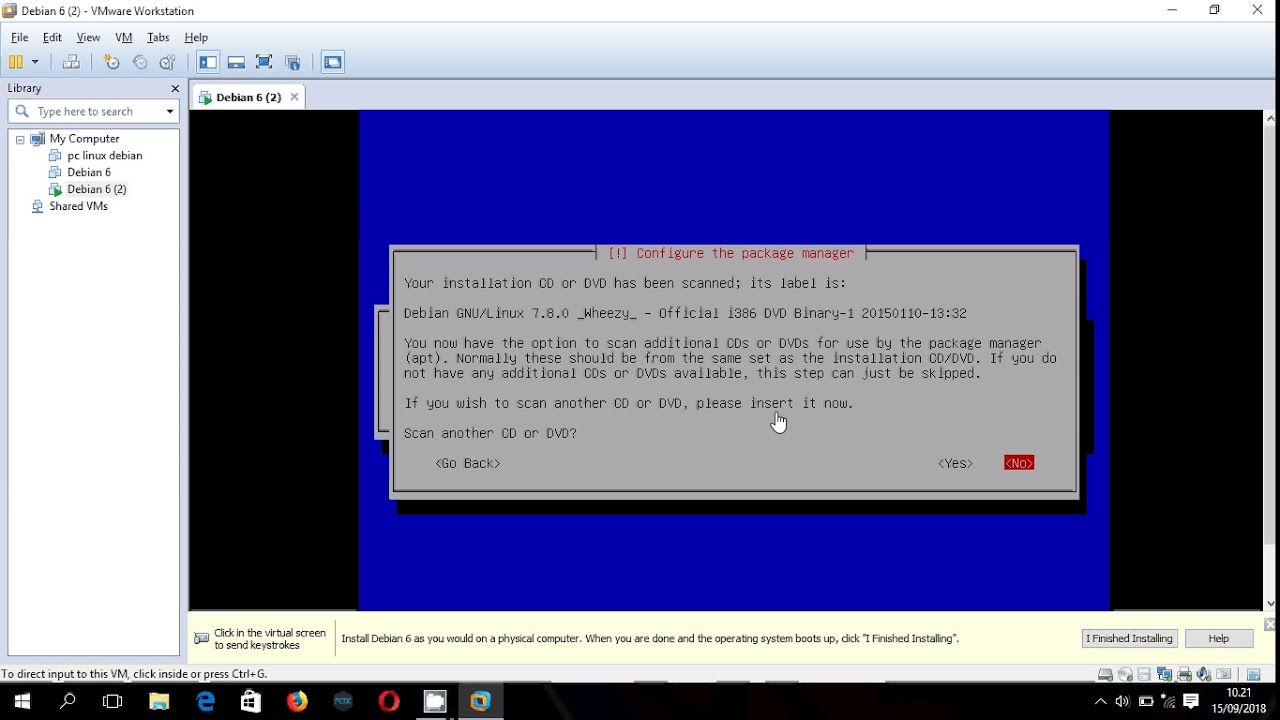Click the click-in-virtual-screen hint icon

pos(202,638)
